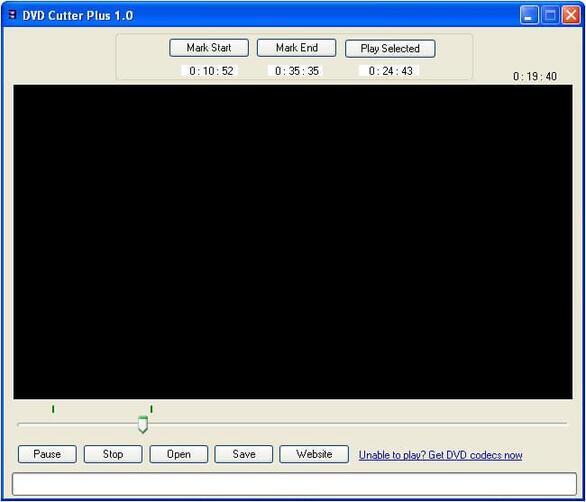
Task: Follow the Get DVD codecs link
Action: click(x=441, y=455)
